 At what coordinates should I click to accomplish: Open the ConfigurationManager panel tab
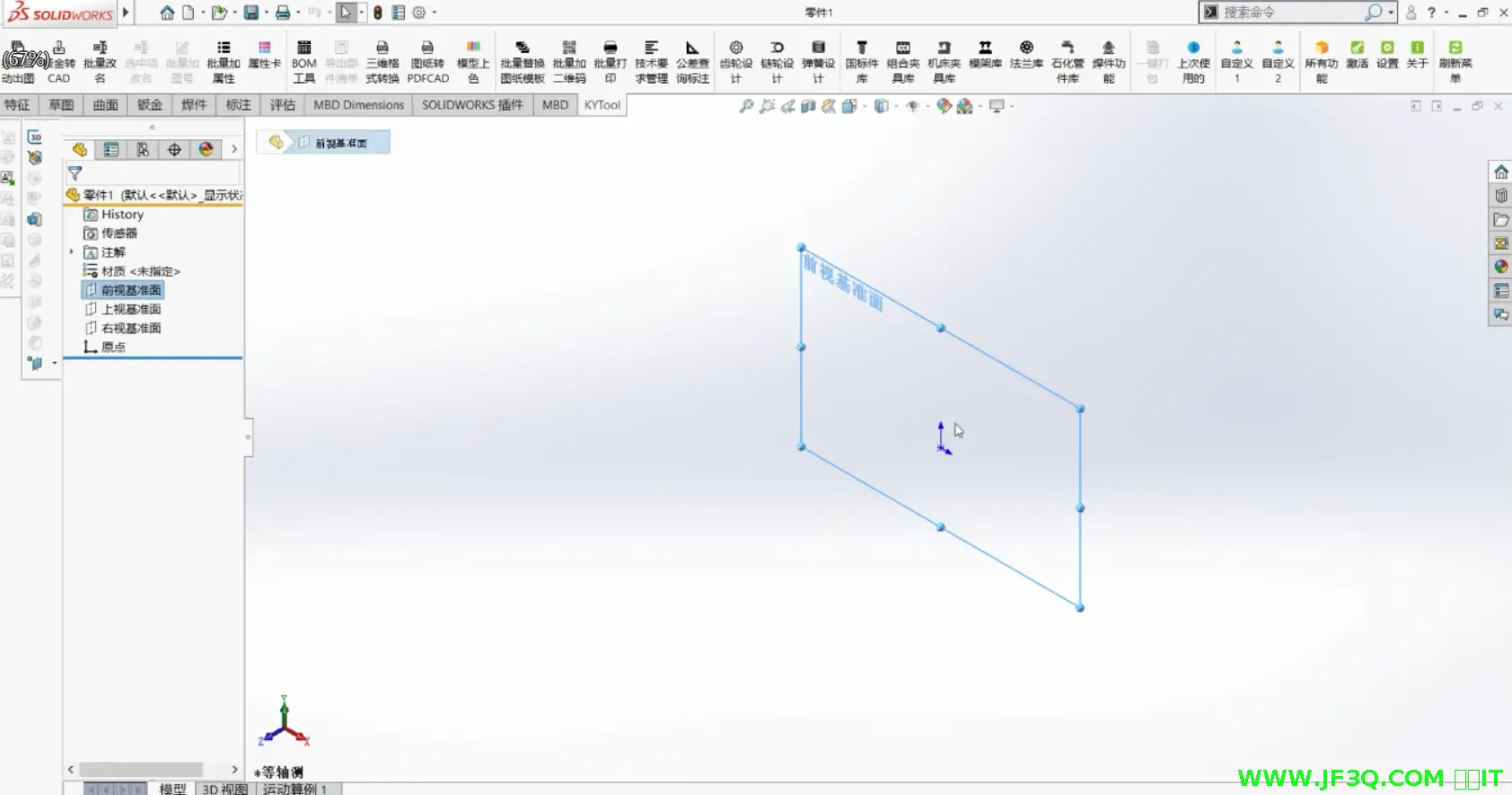143,149
